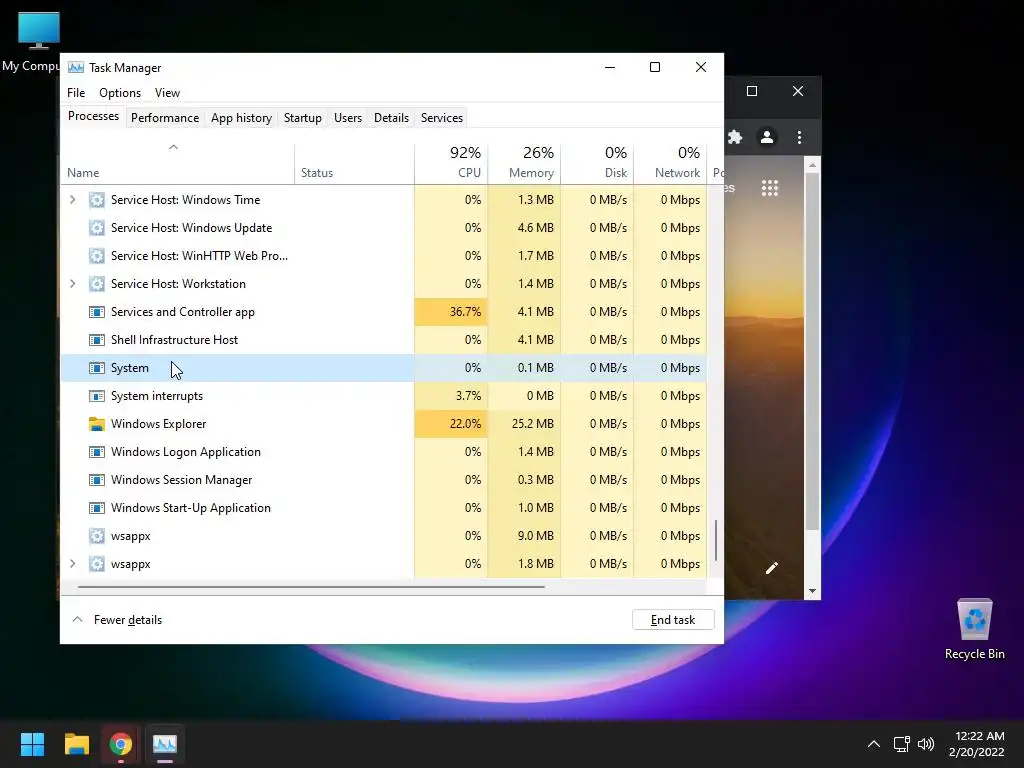Open Chrome extensions puzzle icon
Image resolution: width=1024 pixels, height=768 pixels.
(x=735, y=137)
